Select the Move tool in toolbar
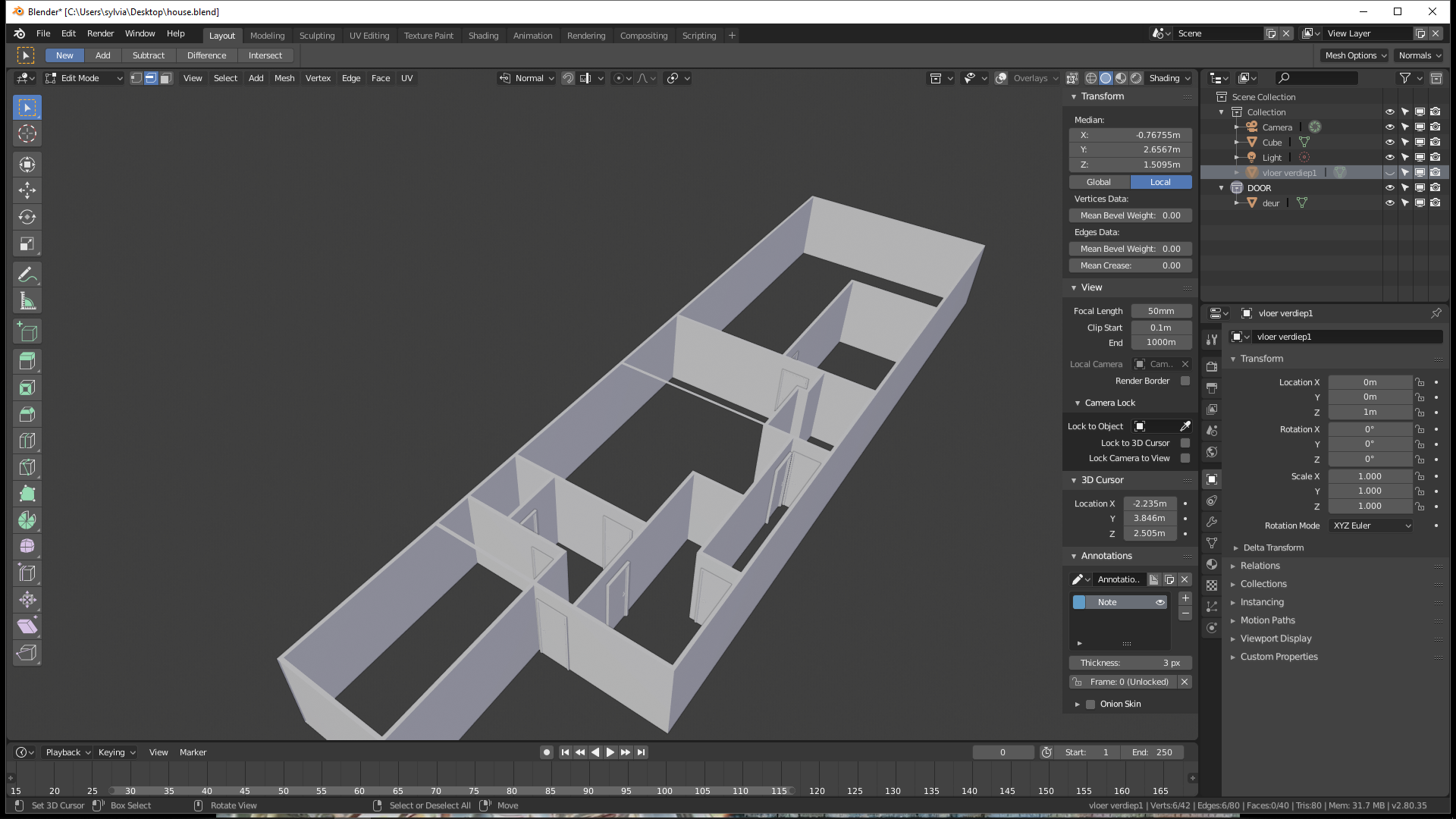The width and height of the screenshot is (1456, 819). click(27, 190)
